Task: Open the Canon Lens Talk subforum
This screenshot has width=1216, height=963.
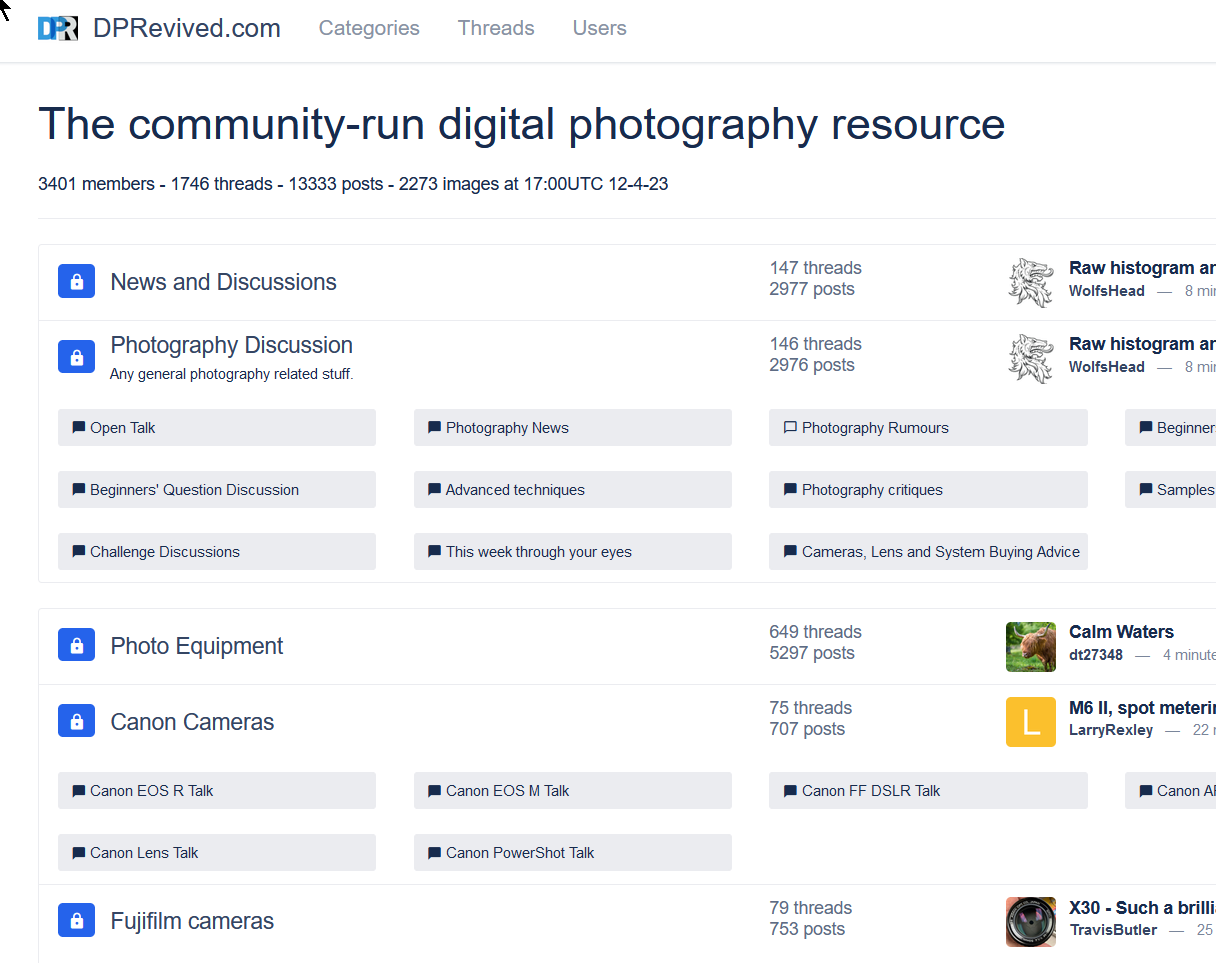Action: (x=217, y=853)
